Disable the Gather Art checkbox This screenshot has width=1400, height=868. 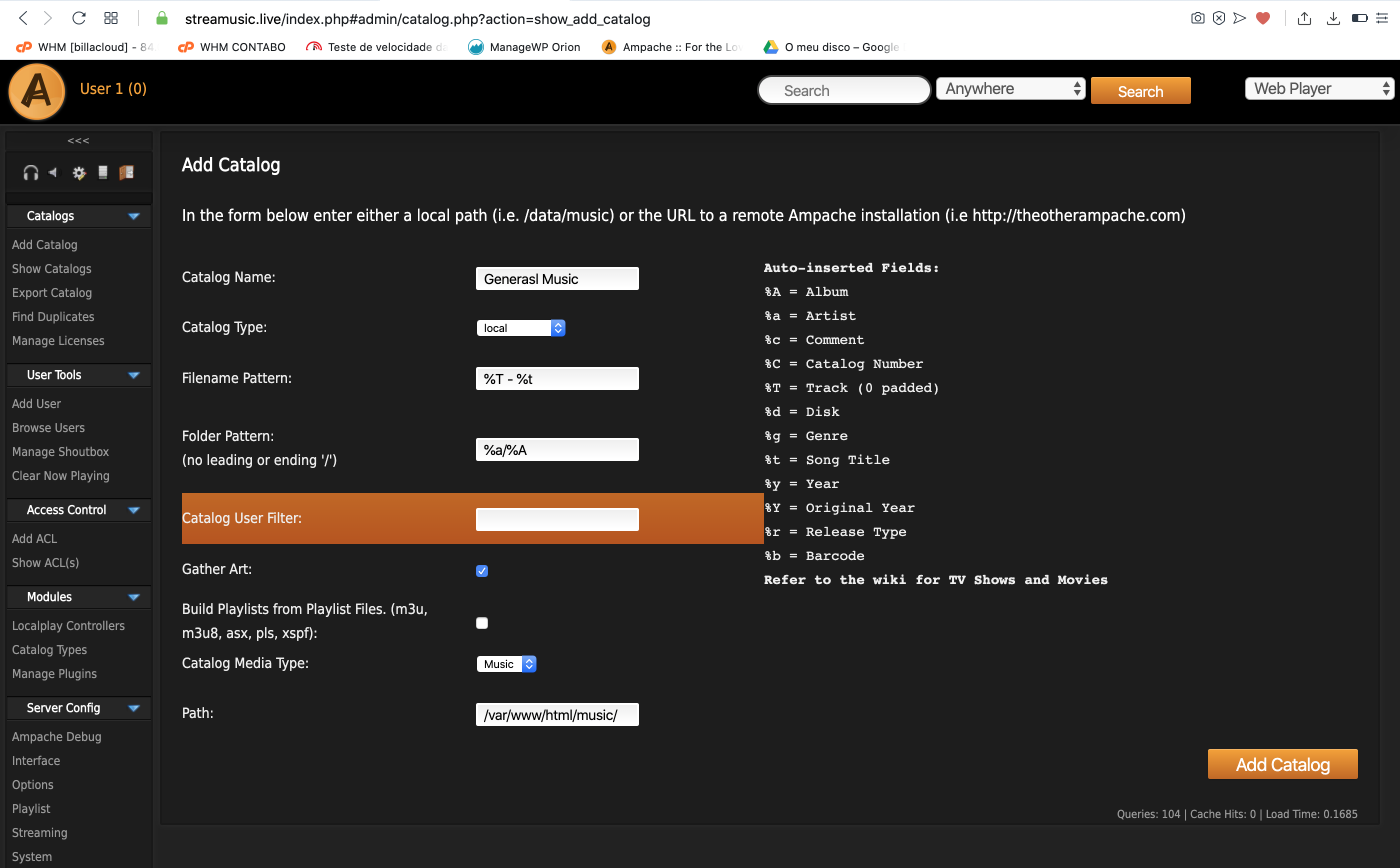pos(481,570)
